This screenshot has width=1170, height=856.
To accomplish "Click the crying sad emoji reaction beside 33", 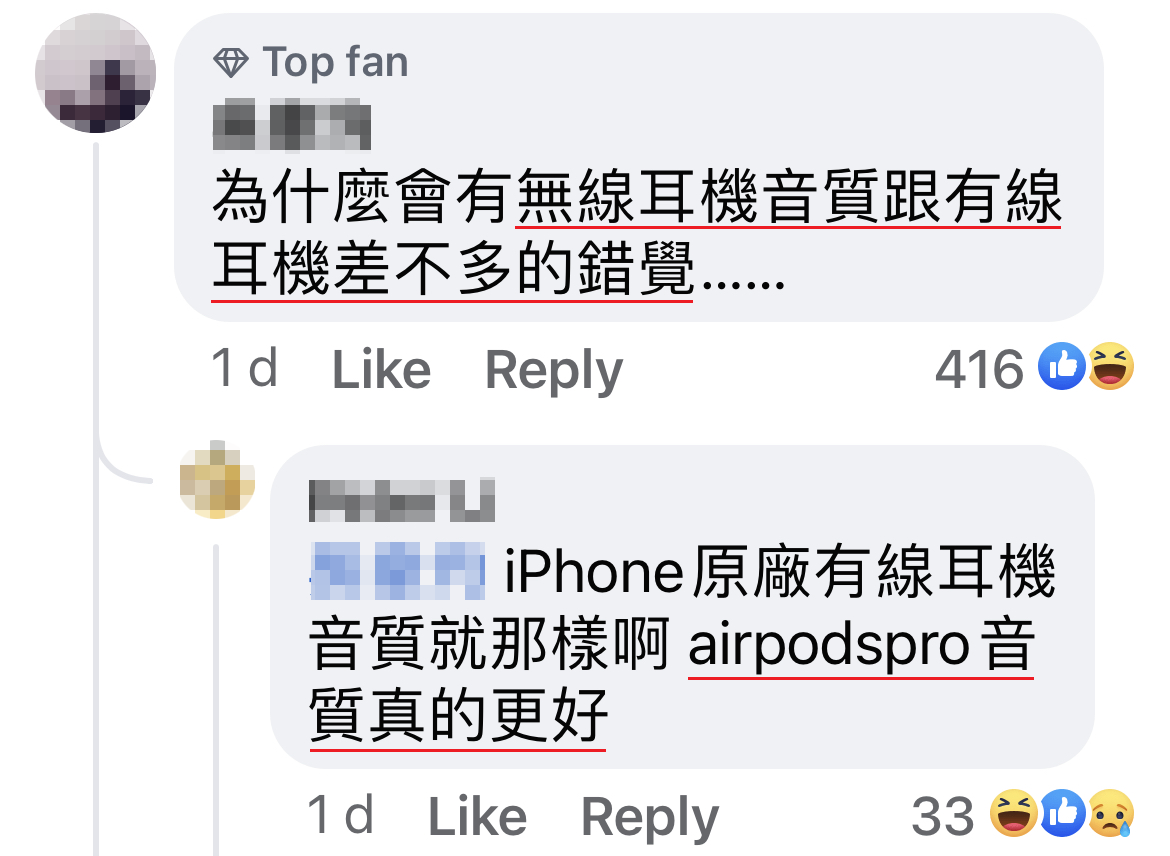I will [1111, 813].
